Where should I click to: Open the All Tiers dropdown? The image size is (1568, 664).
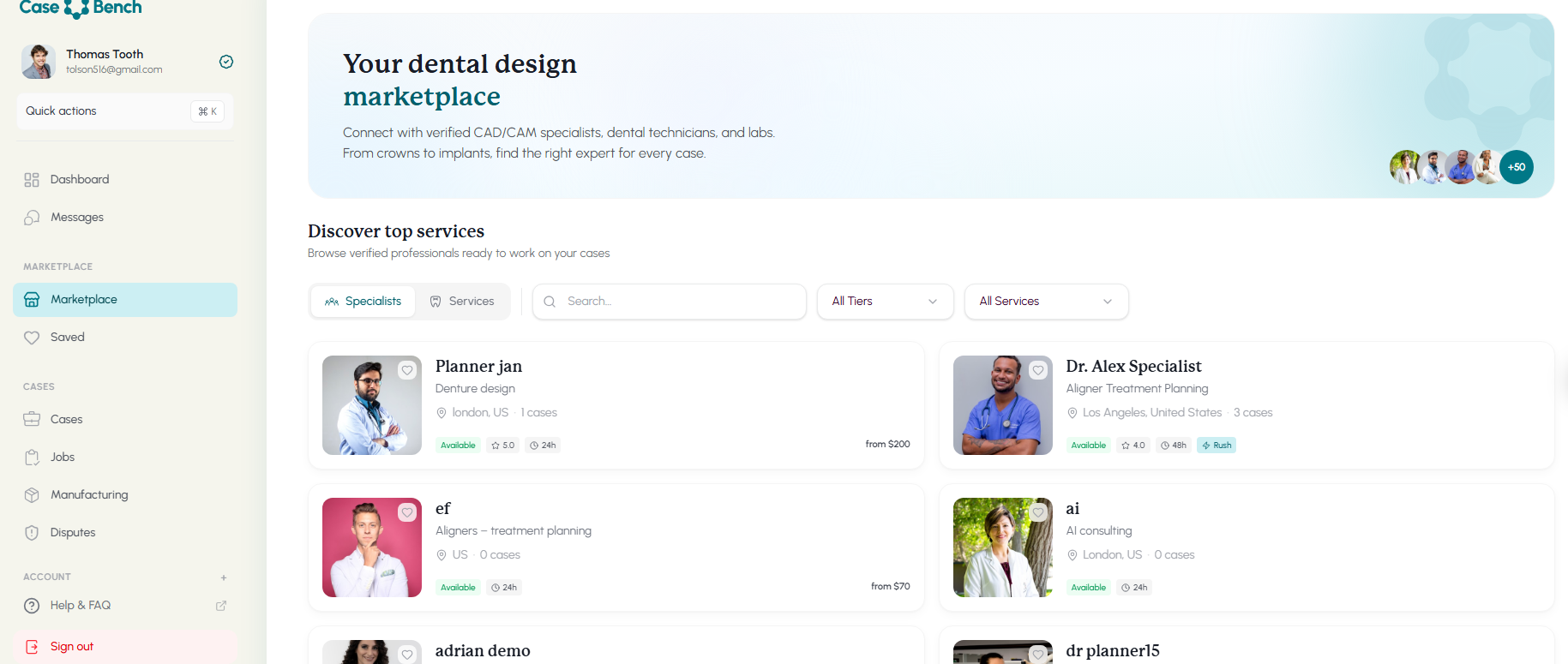pyautogui.click(x=885, y=302)
